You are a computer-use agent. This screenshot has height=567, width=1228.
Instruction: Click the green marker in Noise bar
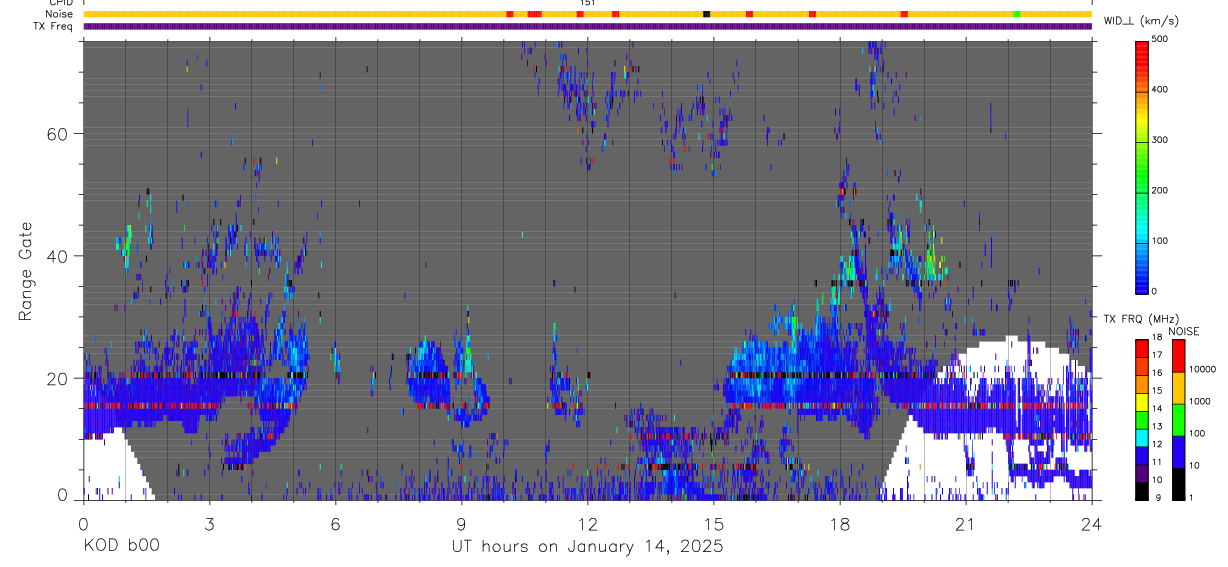click(1017, 14)
